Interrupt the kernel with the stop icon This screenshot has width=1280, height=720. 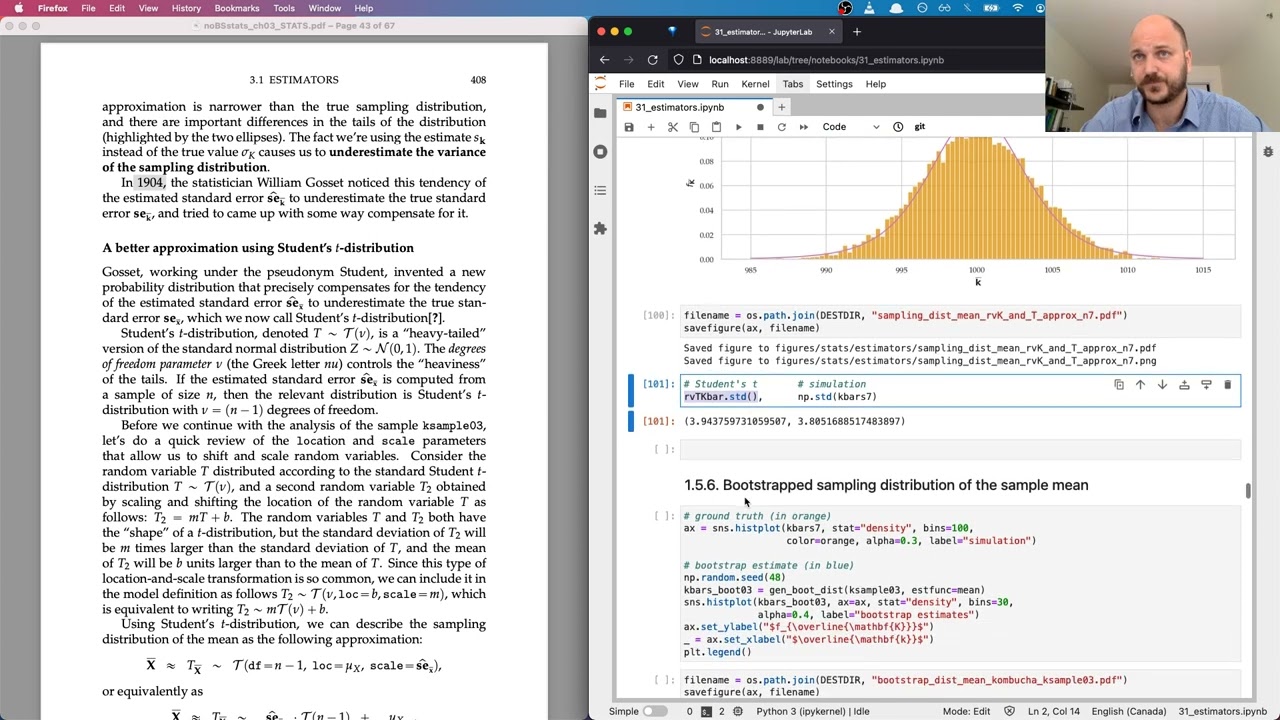pyautogui.click(x=760, y=127)
